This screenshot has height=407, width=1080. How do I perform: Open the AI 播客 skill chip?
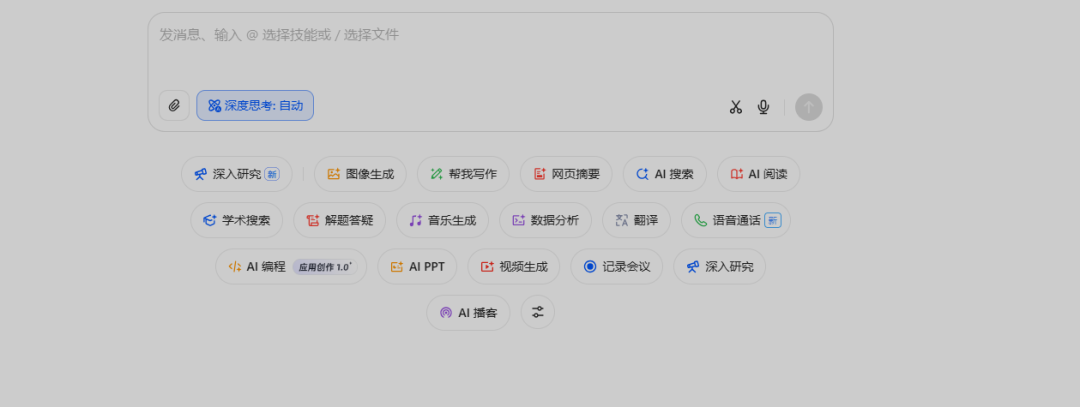click(x=468, y=313)
